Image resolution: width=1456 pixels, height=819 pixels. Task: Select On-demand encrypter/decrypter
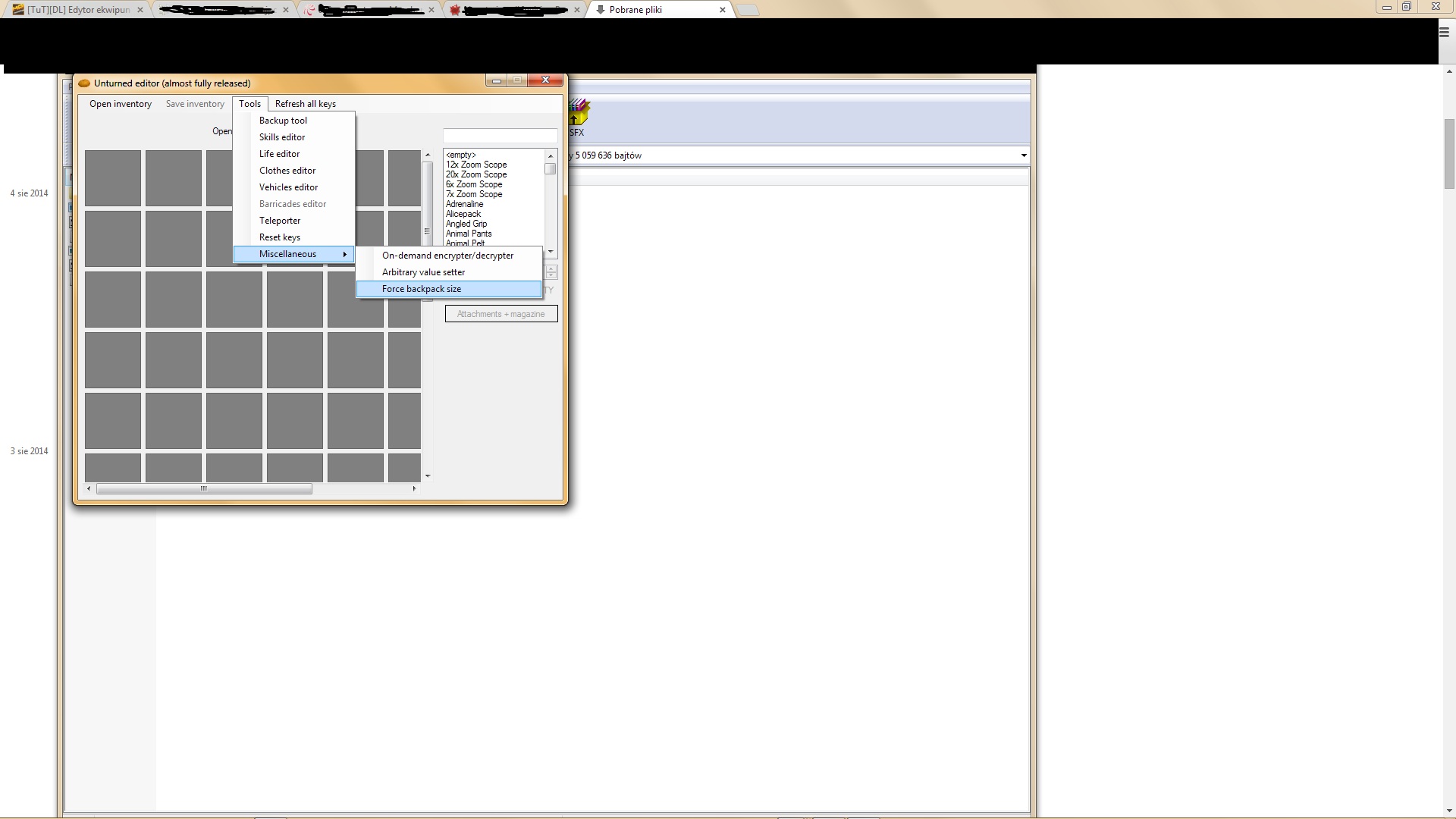tap(449, 256)
